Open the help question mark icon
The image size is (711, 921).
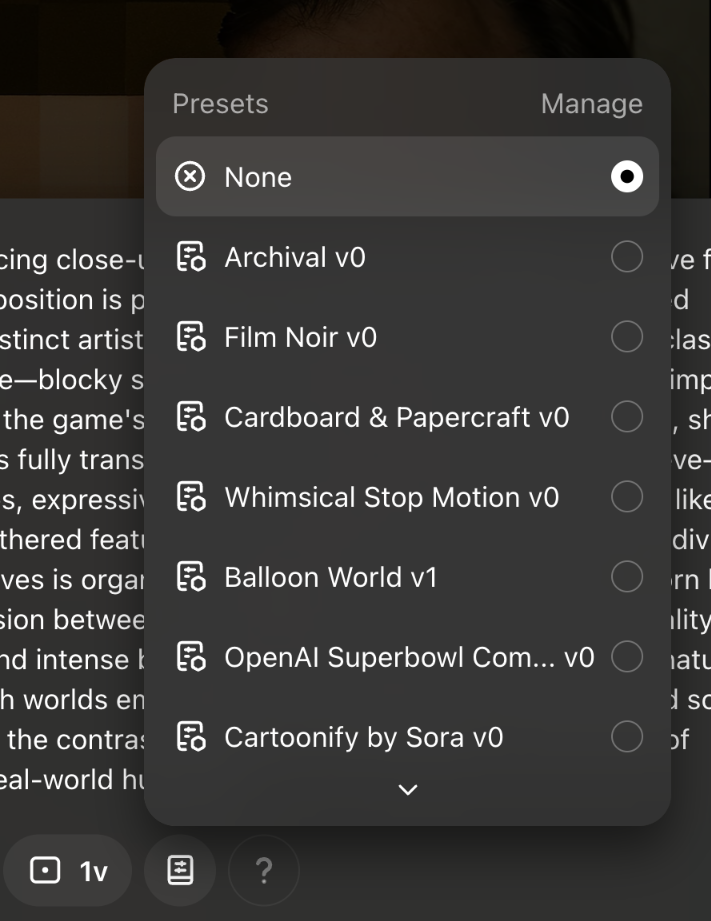click(x=262, y=870)
